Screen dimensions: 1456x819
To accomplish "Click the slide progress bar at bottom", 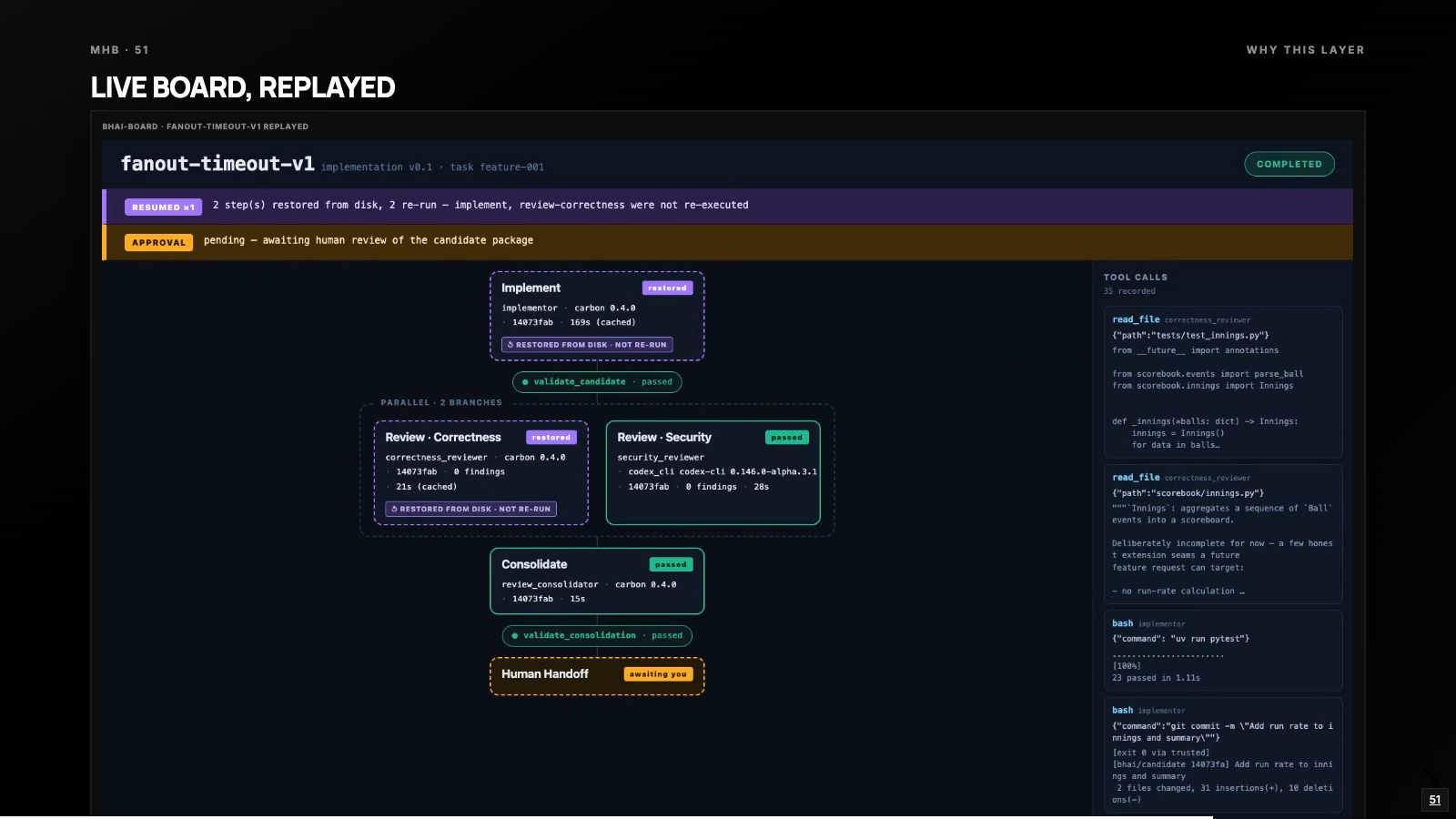I will click(606, 817).
